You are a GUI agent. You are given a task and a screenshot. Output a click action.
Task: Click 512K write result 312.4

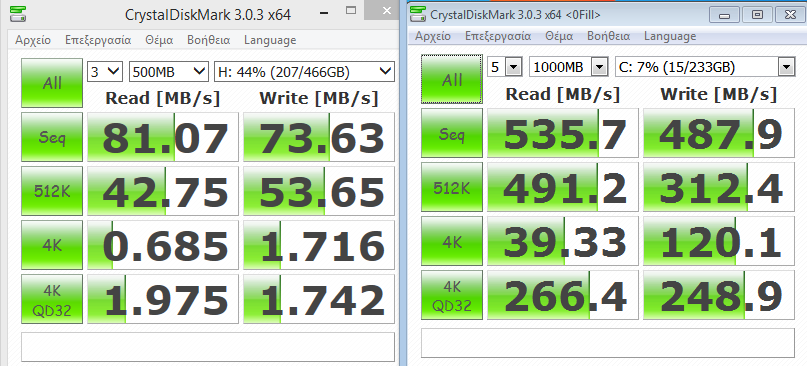tap(719, 187)
